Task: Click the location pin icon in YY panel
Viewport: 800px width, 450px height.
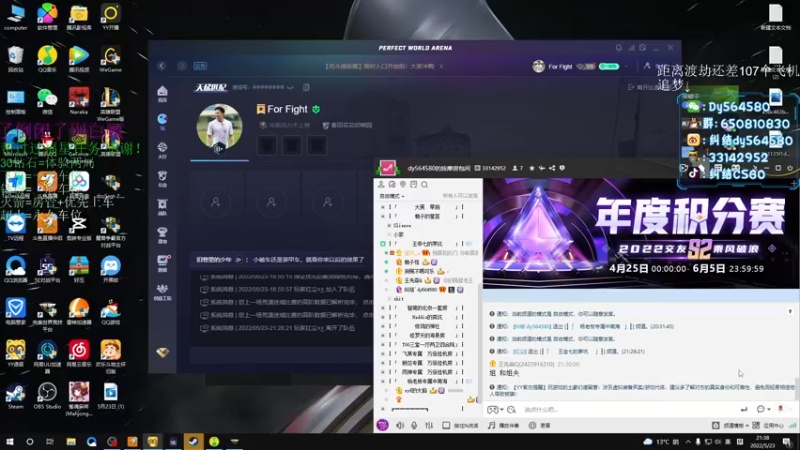Action: click(403, 185)
